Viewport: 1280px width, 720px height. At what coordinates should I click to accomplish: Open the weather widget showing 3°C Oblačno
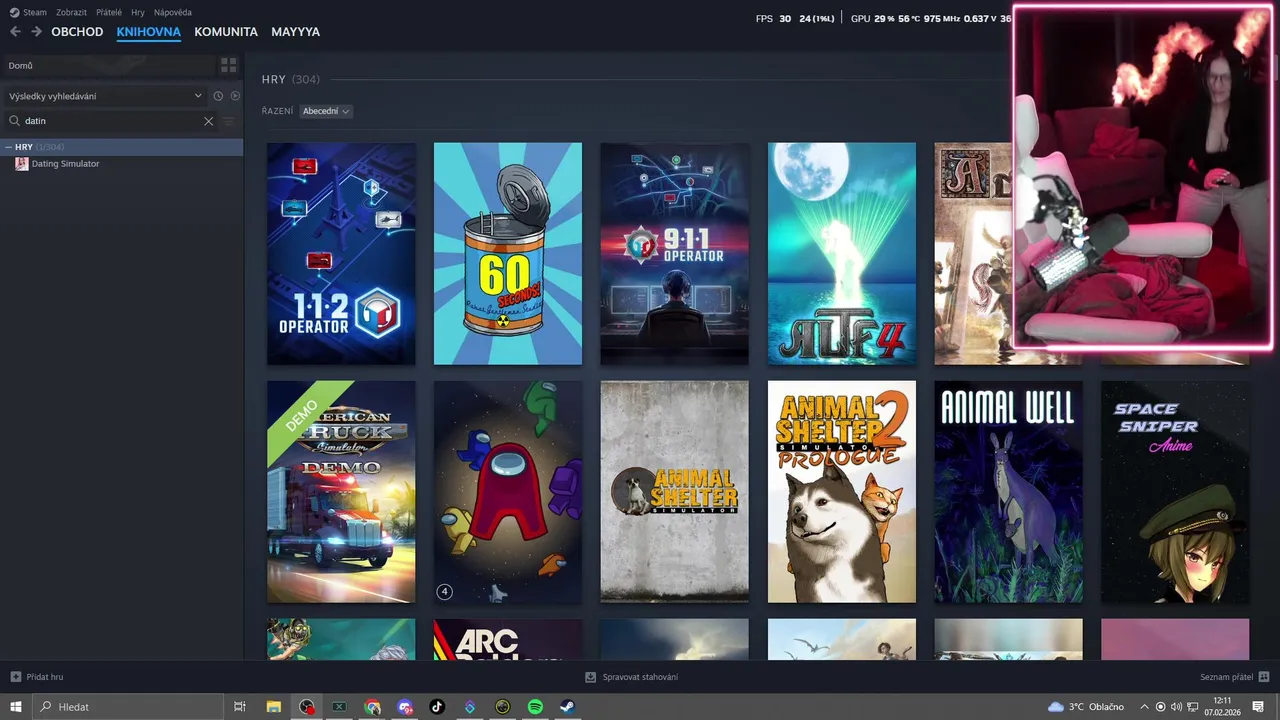1086,707
